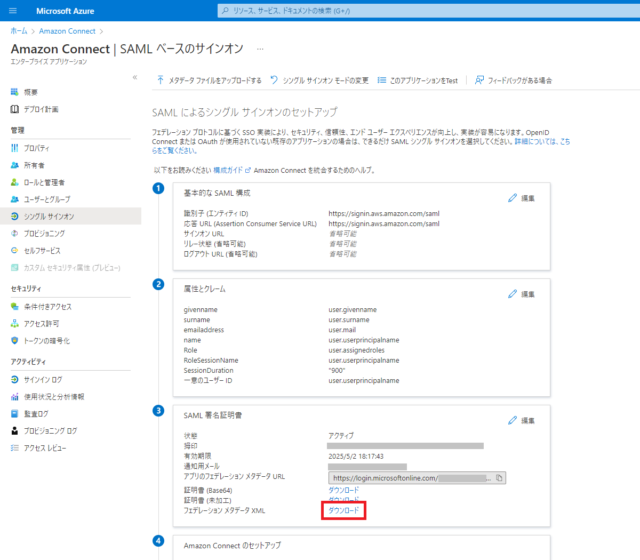The width and height of the screenshot is (640, 560).
Task: Open the Amazon Connect breadcrumb link
Action: pyautogui.click(x=67, y=31)
